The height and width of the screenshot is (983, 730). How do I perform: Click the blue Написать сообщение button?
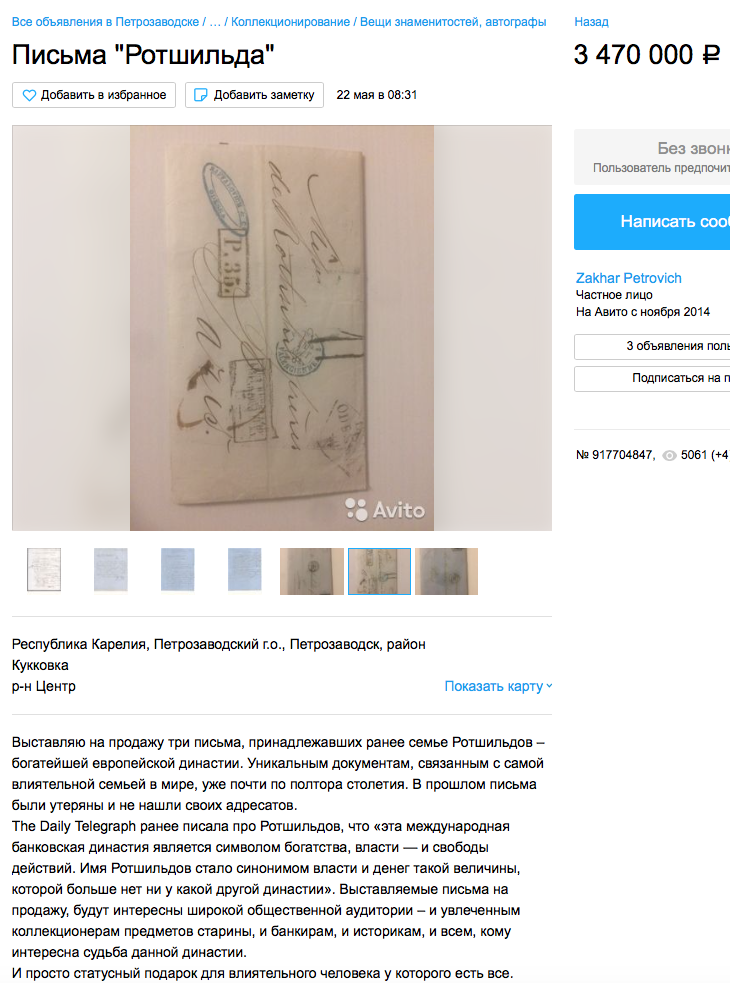tap(652, 221)
